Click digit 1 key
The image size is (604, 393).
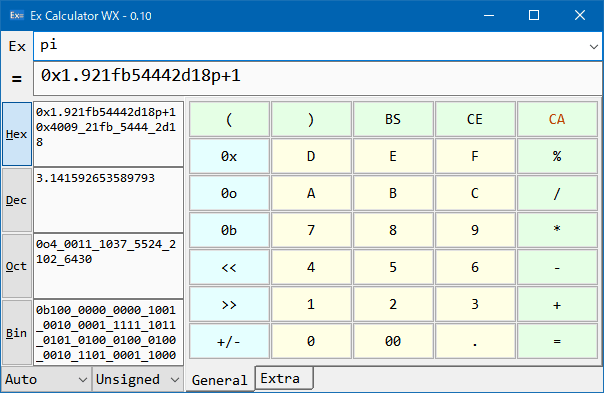[x=311, y=304]
